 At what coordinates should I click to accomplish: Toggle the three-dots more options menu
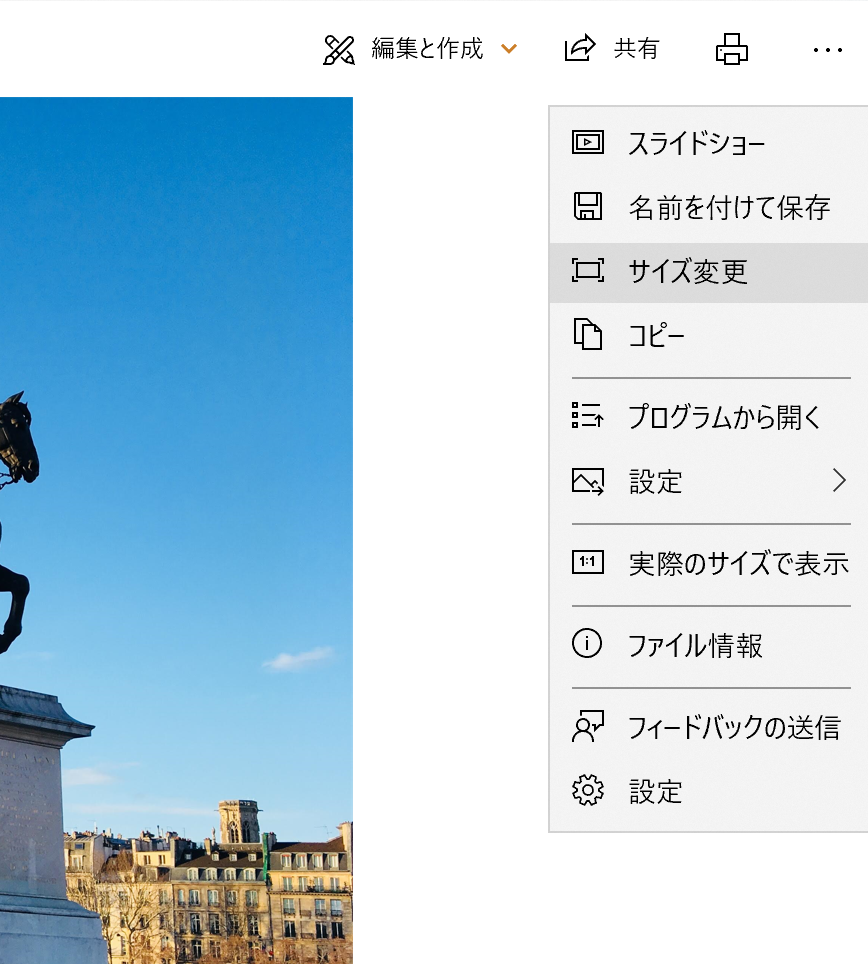[828, 49]
